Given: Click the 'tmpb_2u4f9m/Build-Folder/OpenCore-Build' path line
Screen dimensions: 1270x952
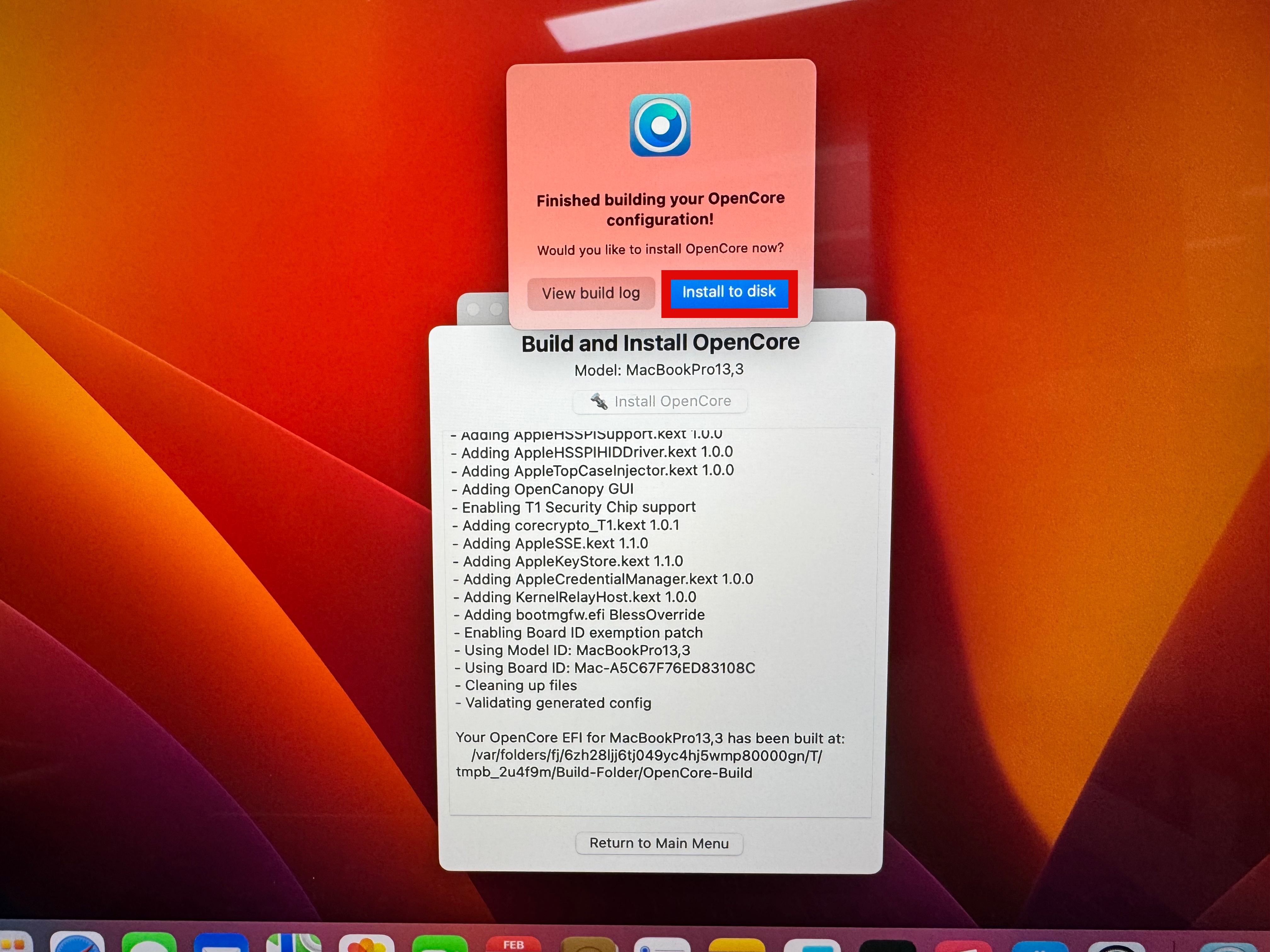Looking at the screenshot, I should 604,773.
